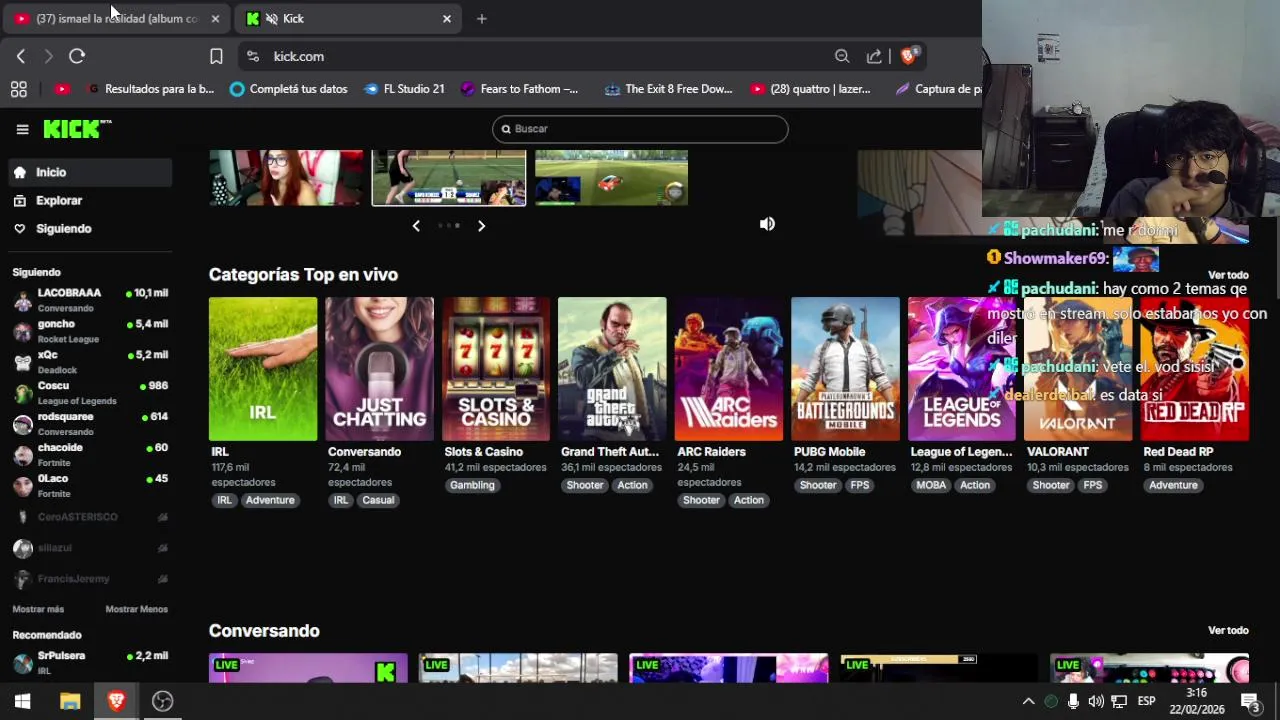Click the Buscar search field
Viewport: 1280px width, 720px height.
coord(640,129)
